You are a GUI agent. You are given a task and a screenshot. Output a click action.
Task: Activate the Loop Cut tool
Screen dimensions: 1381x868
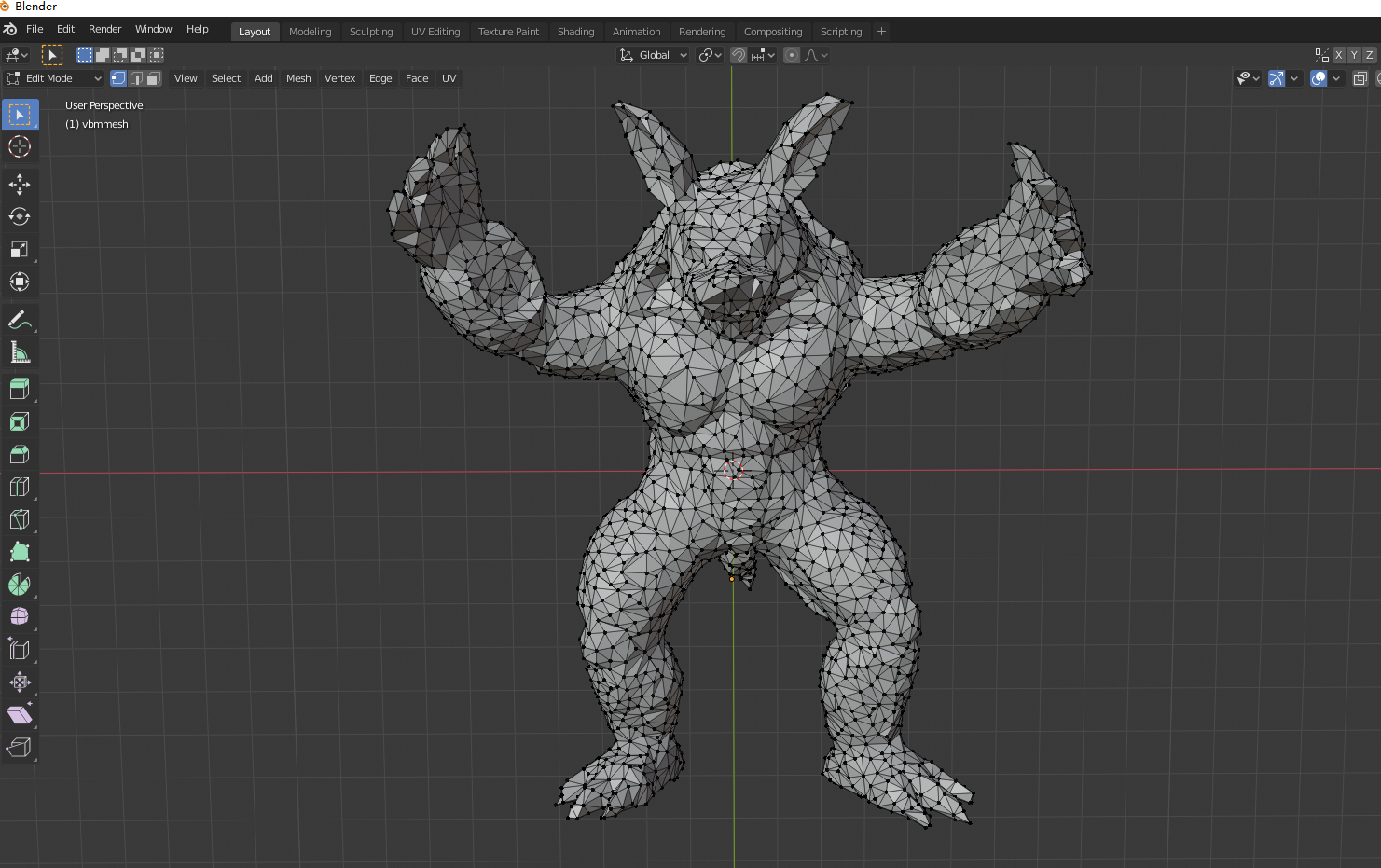click(20, 487)
